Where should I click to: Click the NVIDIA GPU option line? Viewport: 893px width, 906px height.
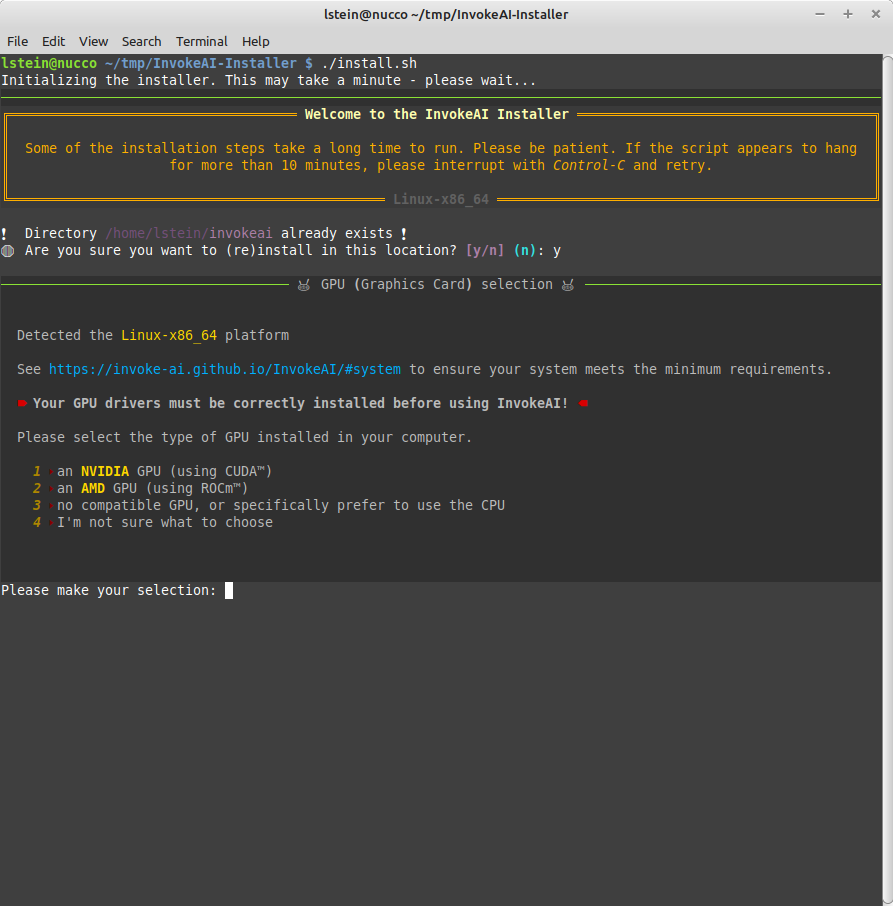pyautogui.click(x=164, y=471)
